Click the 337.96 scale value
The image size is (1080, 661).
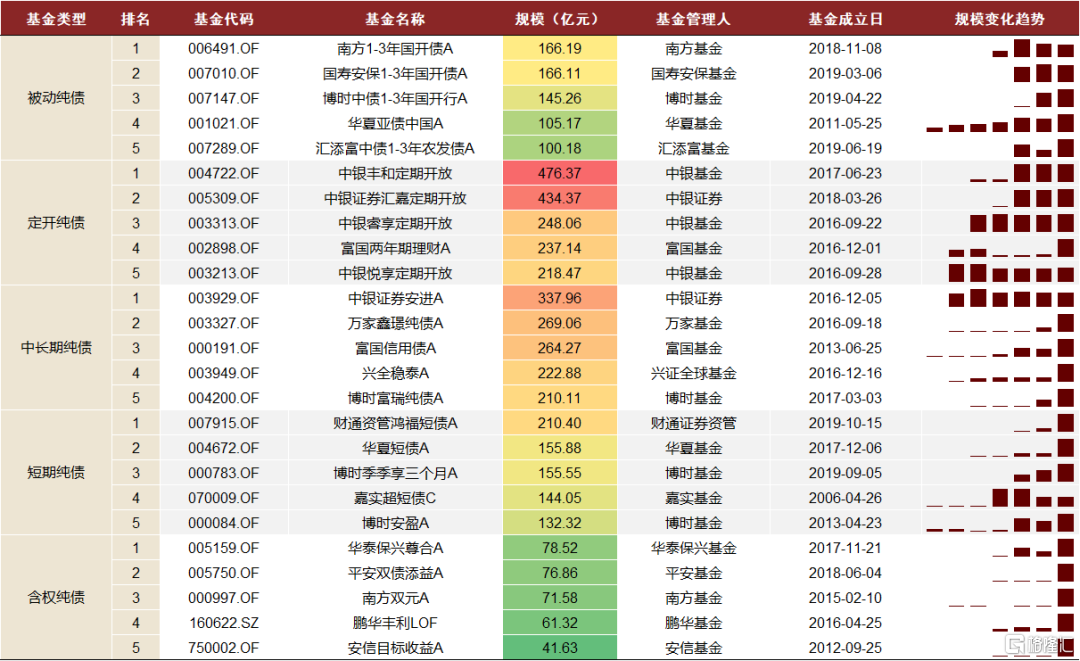559,298
